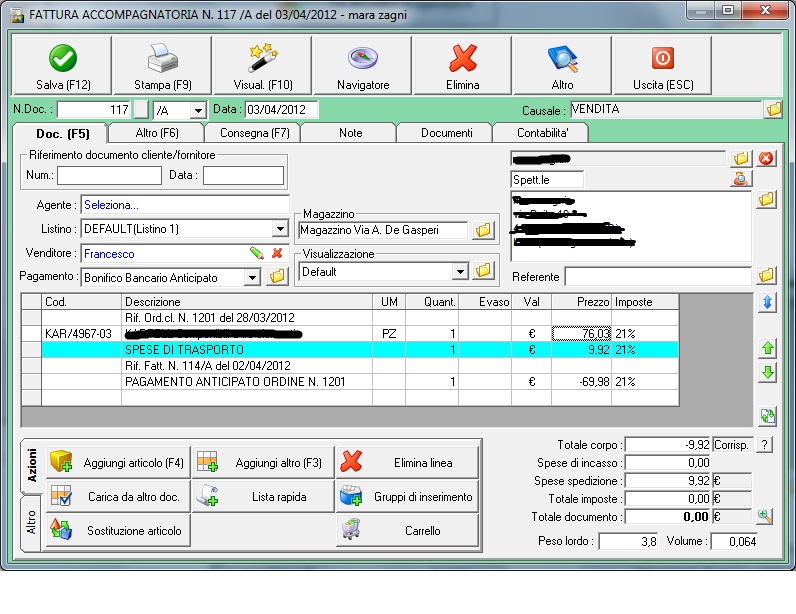
Task: Open the Navigatore compass tool
Action: point(362,66)
